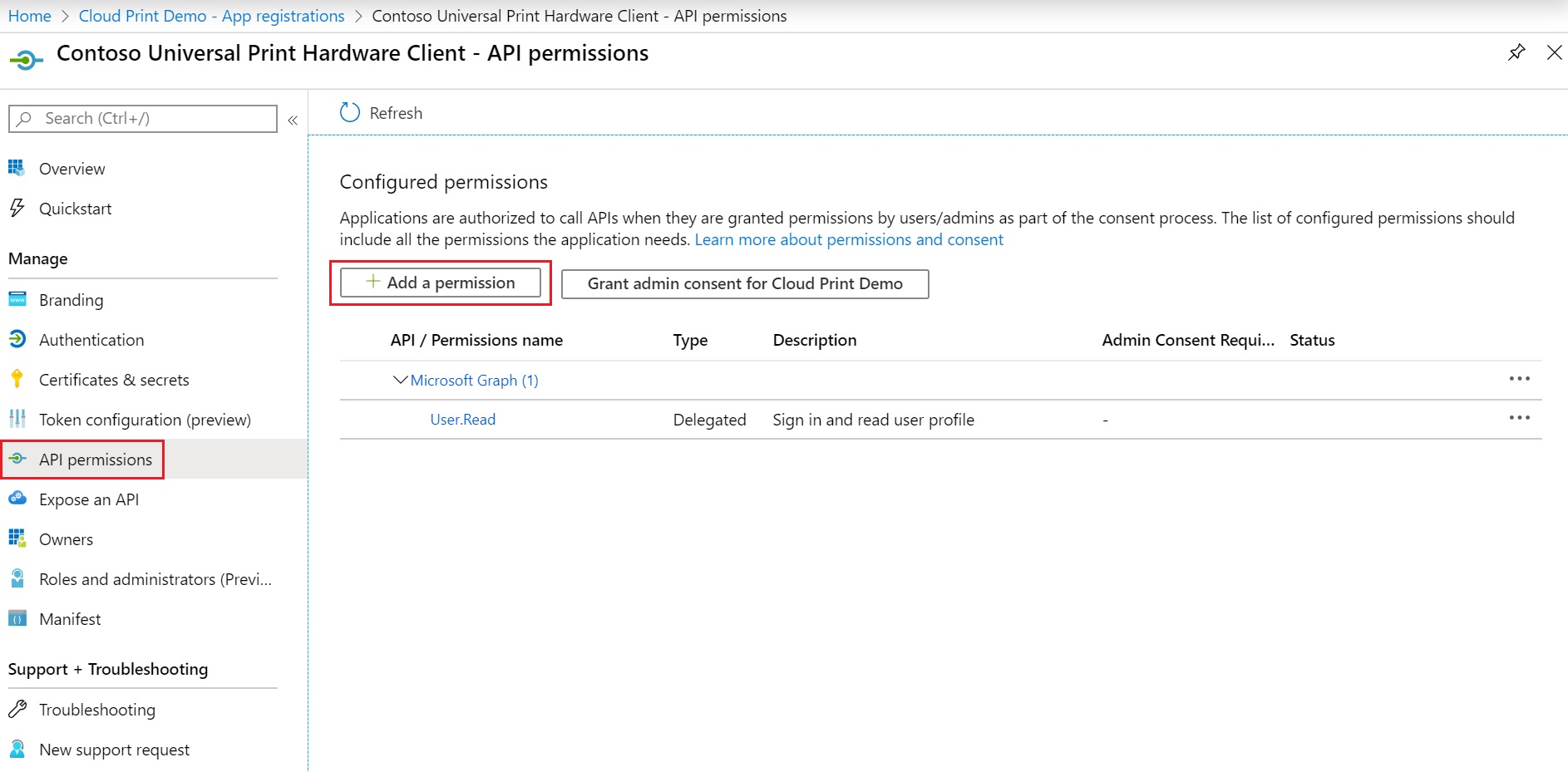Click the Token configuration bars icon
This screenshot has width=1568, height=772.
(17, 419)
